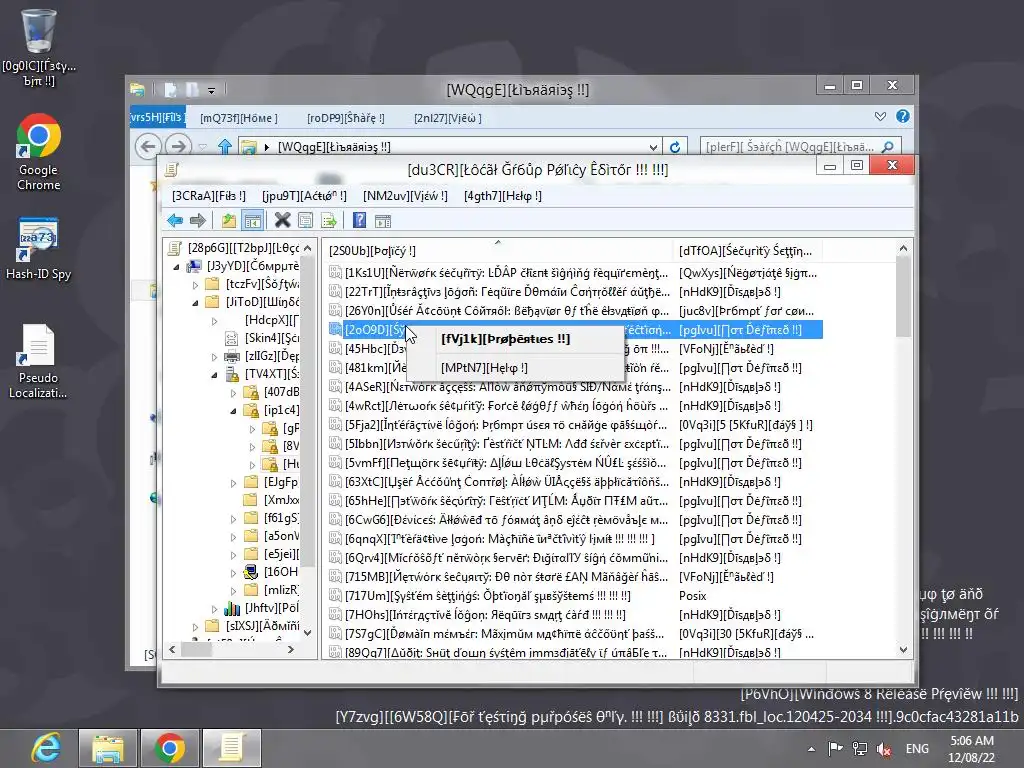
Task: Open the Properties sheet toolbar icon
Action: click(x=305, y=221)
